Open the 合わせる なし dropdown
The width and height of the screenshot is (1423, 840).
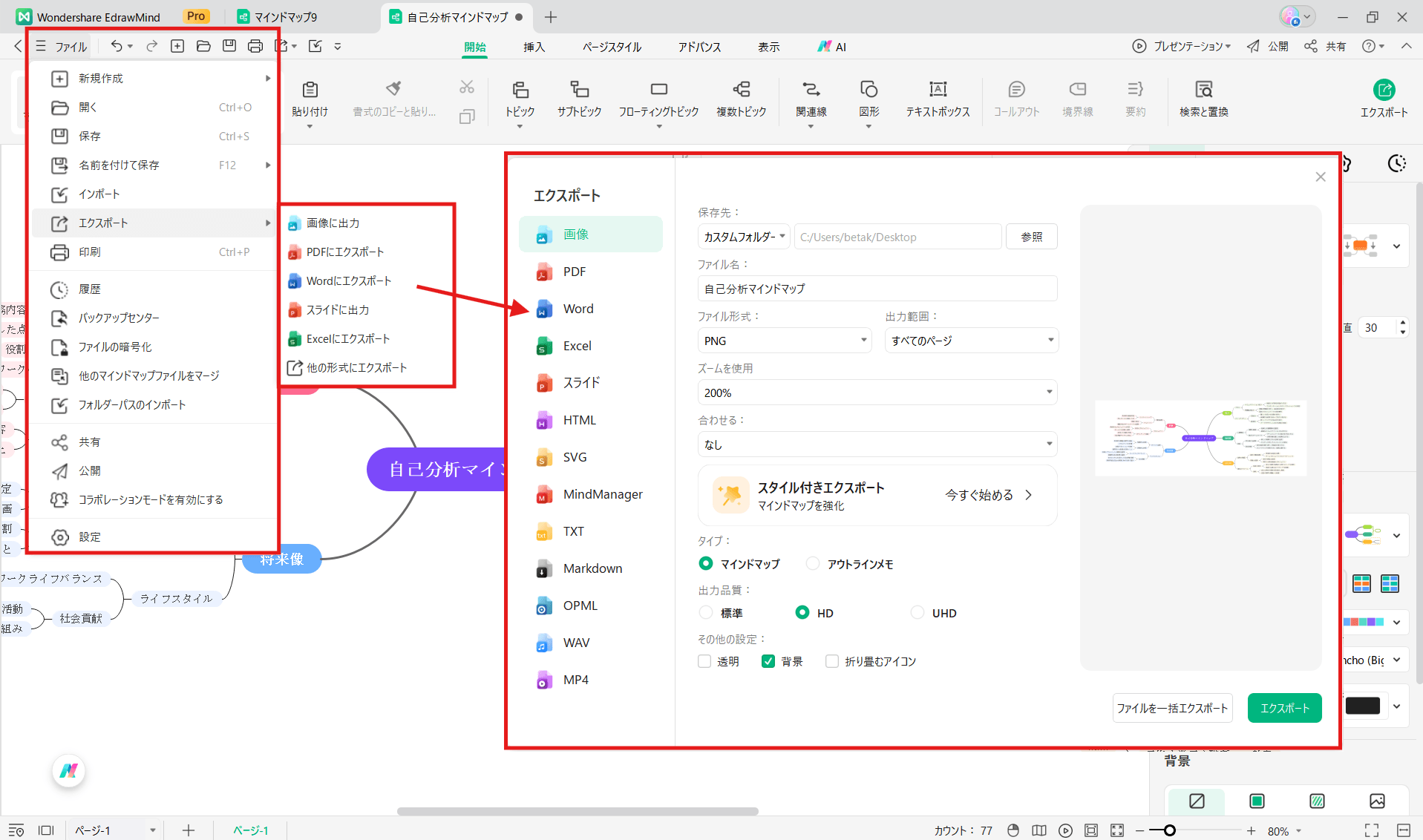[877, 444]
